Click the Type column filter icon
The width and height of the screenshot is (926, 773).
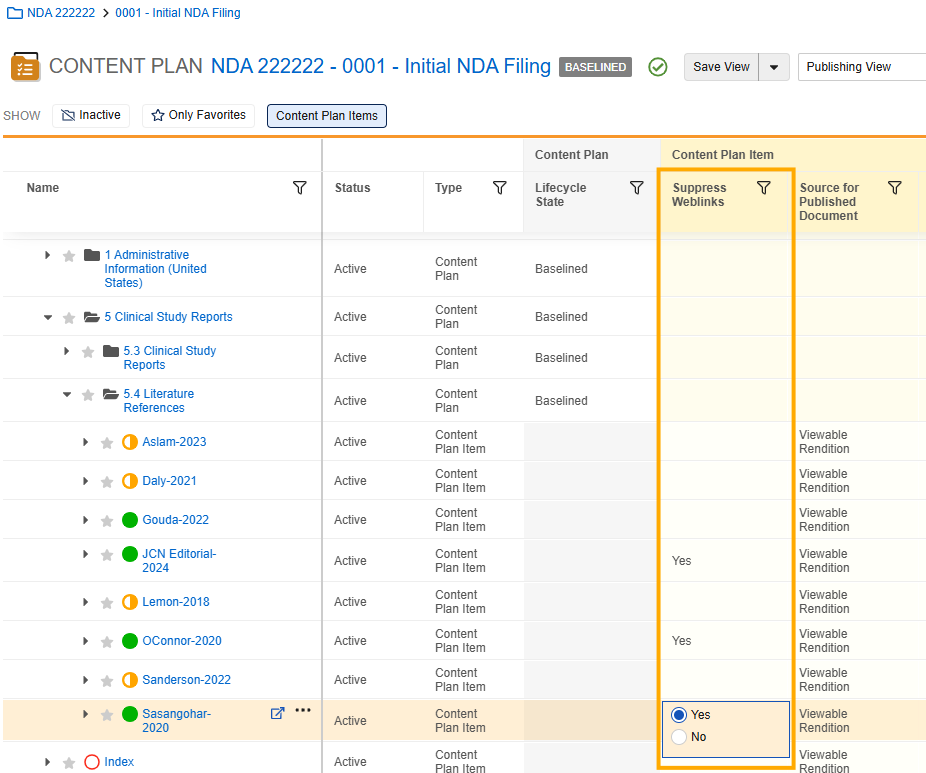click(x=500, y=188)
